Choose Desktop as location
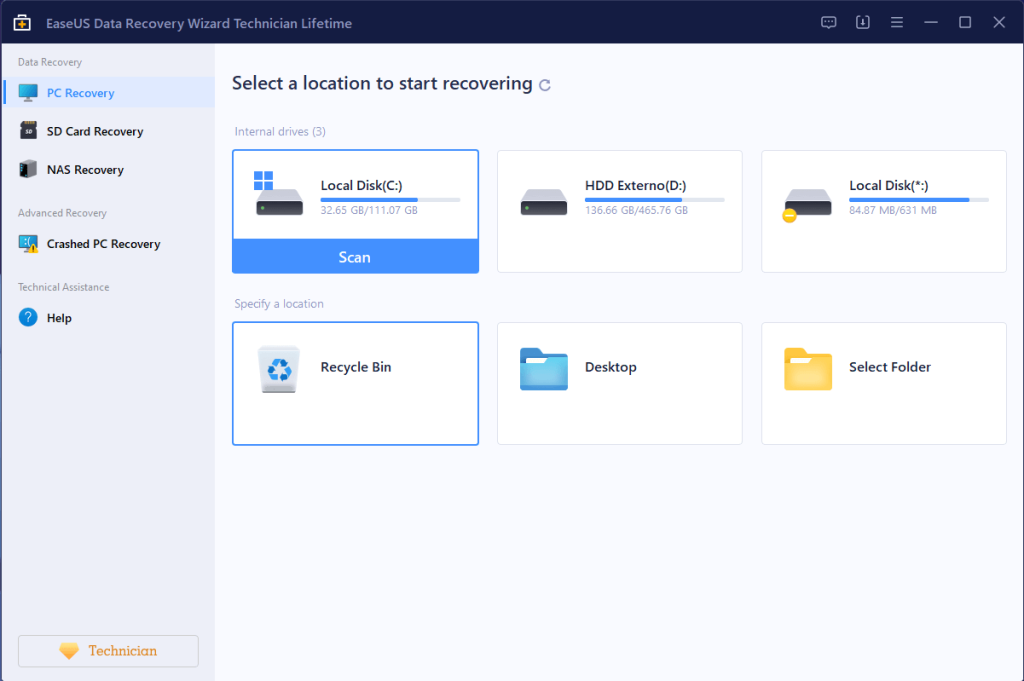 click(620, 383)
